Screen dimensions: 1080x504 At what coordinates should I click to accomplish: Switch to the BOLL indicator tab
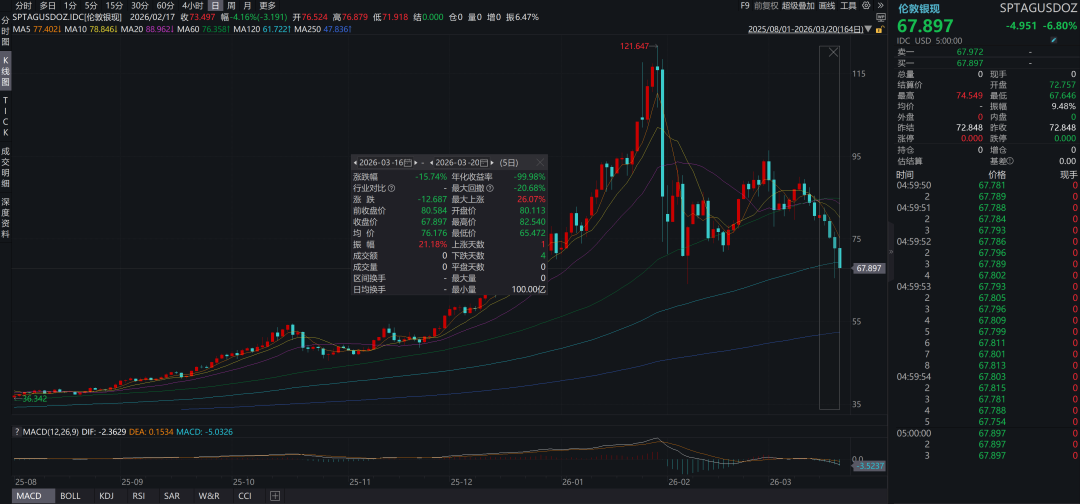pos(70,496)
